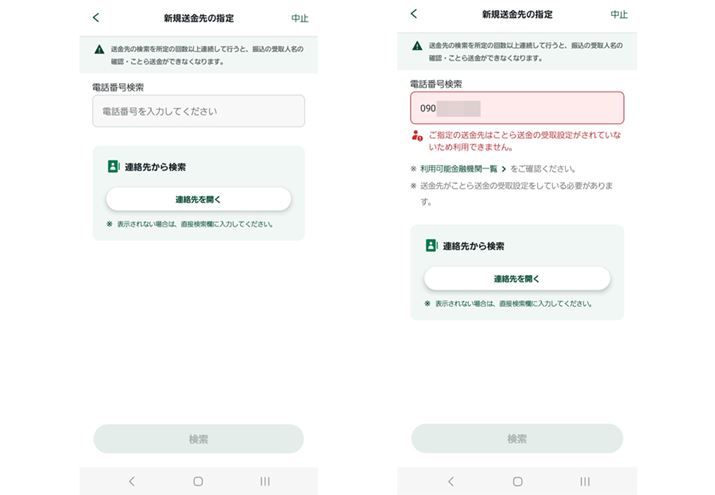Tap 中止 on the left screen
715x495 pixels.
300,18
